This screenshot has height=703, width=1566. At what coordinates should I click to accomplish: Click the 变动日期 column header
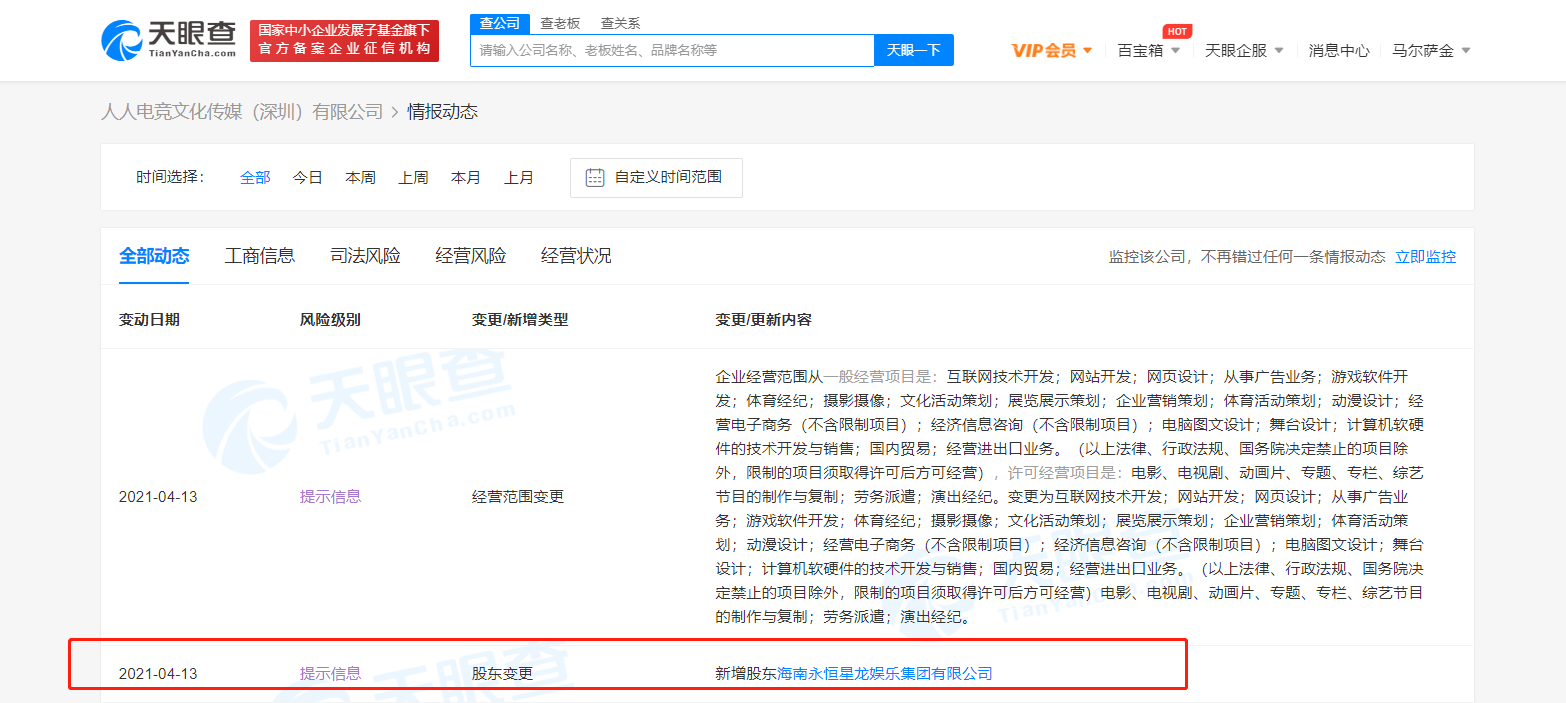(149, 320)
